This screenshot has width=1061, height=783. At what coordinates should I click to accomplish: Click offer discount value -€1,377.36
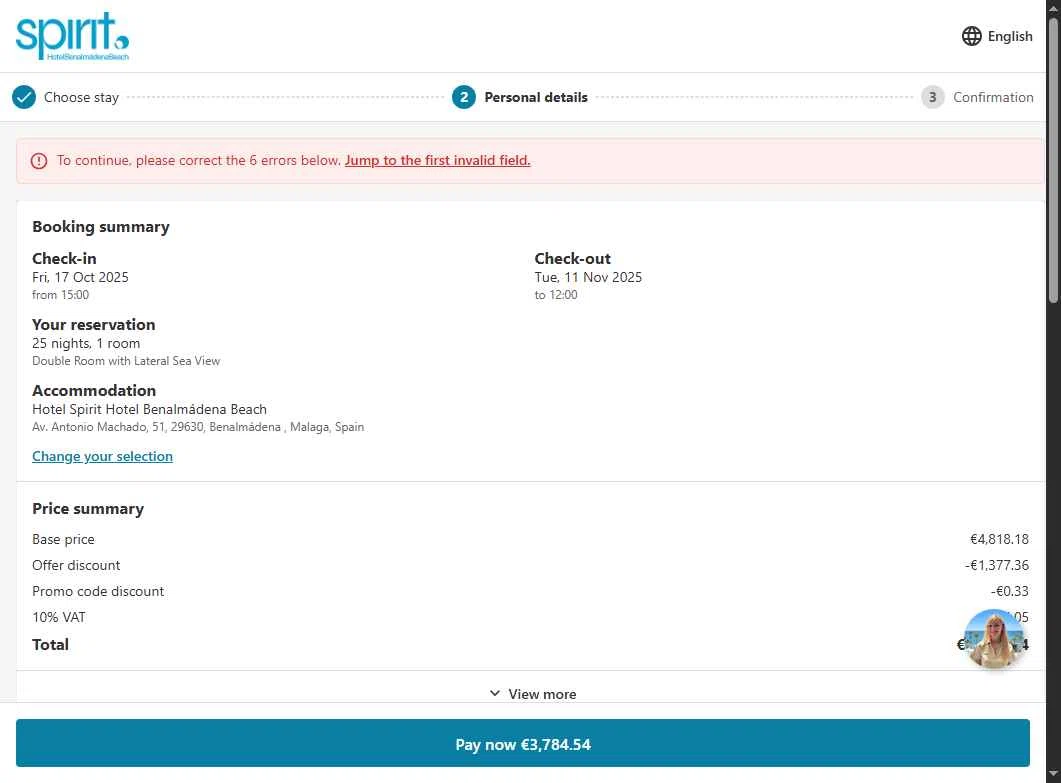[x=997, y=565]
